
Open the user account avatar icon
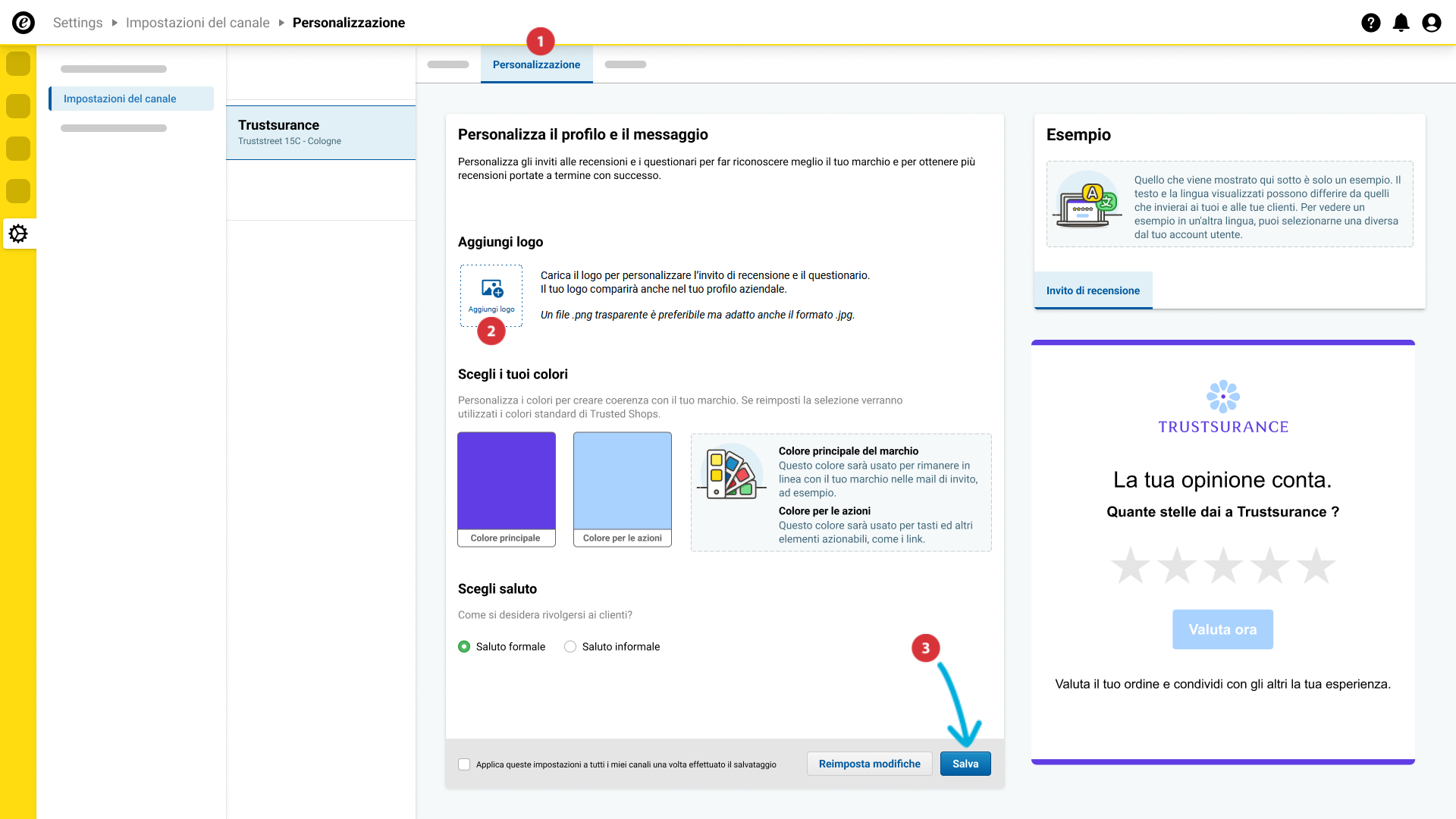point(1432,23)
